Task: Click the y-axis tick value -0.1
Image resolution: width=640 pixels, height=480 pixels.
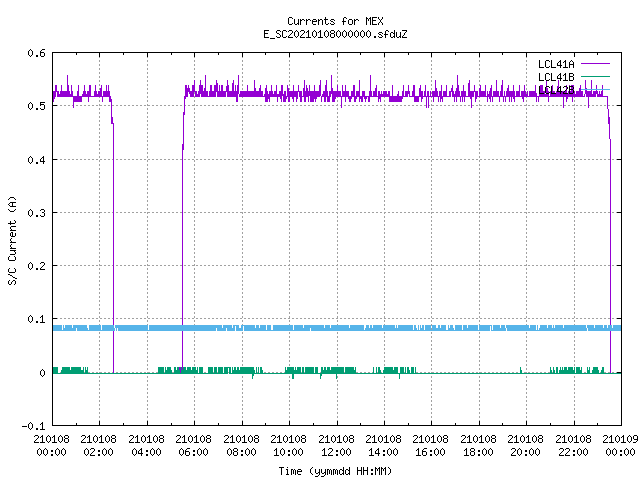Action: coord(33,426)
